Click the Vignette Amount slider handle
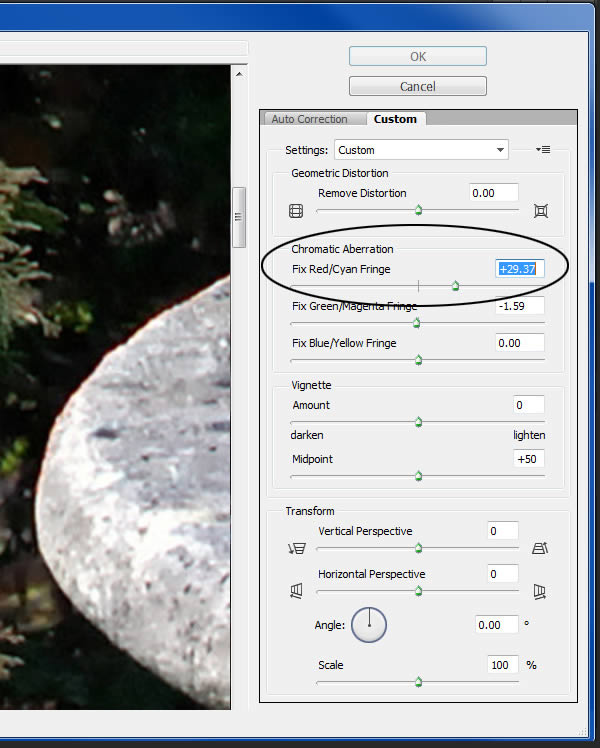Viewport: 600px width, 748px height. click(x=418, y=422)
